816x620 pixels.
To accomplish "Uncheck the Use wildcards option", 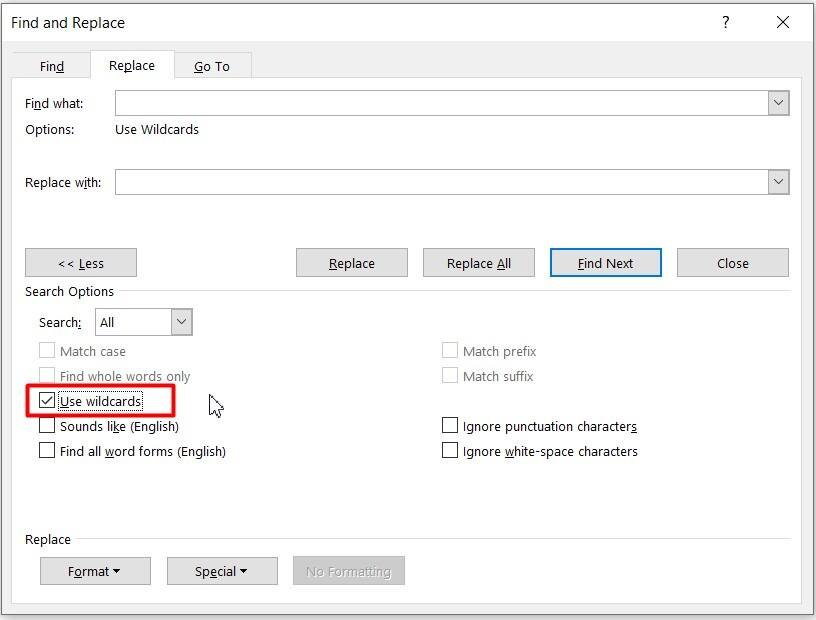I will (46, 401).
